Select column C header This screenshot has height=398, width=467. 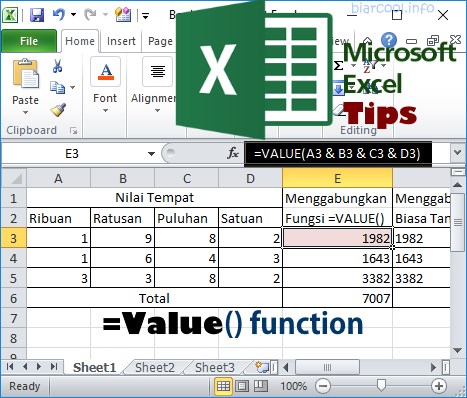186,179
